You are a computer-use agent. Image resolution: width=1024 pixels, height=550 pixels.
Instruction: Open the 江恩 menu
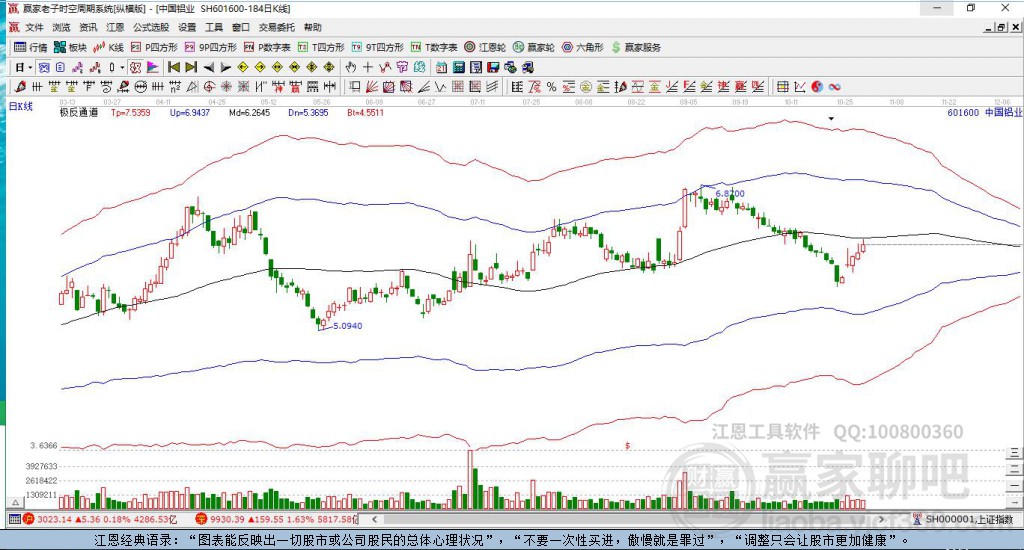115,27
